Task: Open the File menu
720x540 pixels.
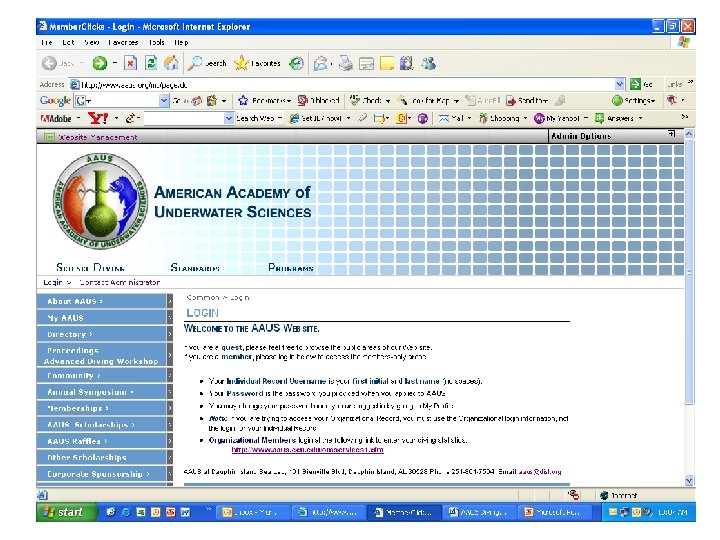Action: (x=47, y=42)
